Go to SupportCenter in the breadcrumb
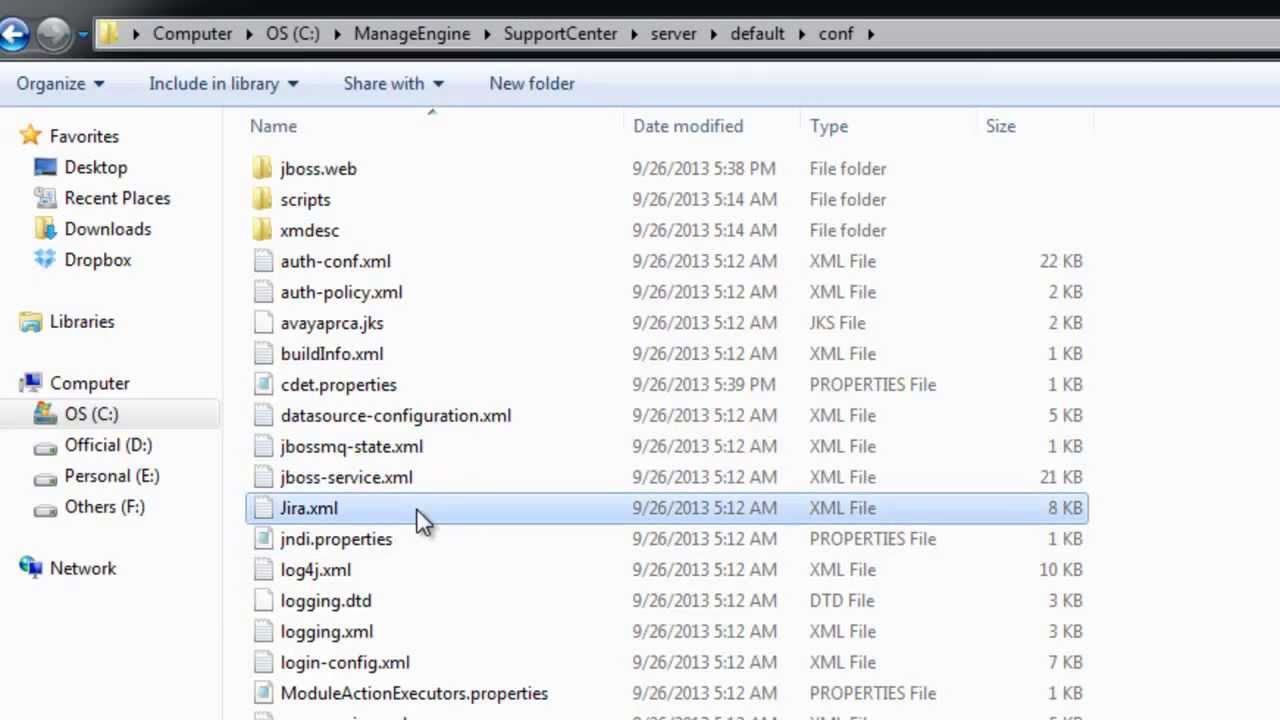Viewport: 1280px width, 720px height. (560, 34)
